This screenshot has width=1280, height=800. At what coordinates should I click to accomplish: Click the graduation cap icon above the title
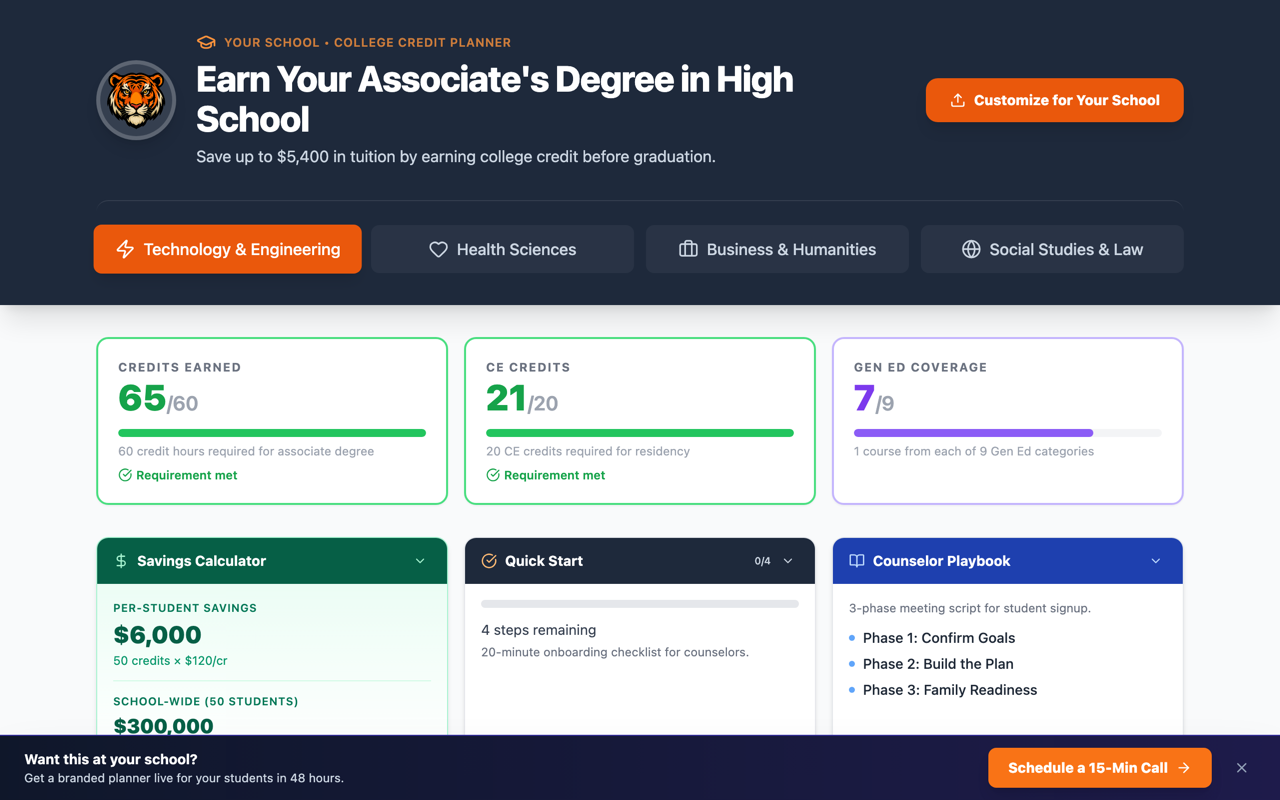pyautogui.click(x=206, y=43)
